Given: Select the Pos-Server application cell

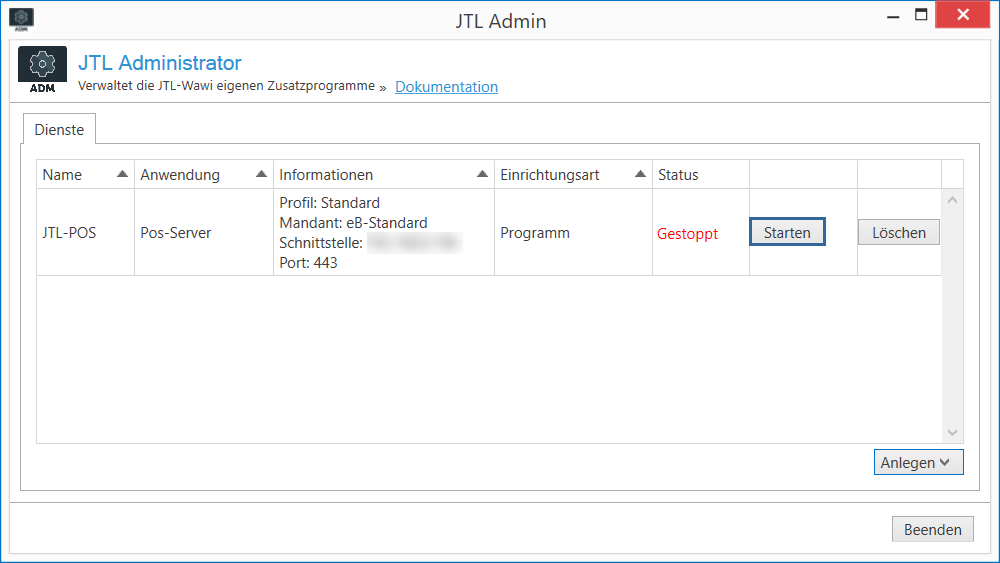Looking at the screenshot, I should [176, 233].
